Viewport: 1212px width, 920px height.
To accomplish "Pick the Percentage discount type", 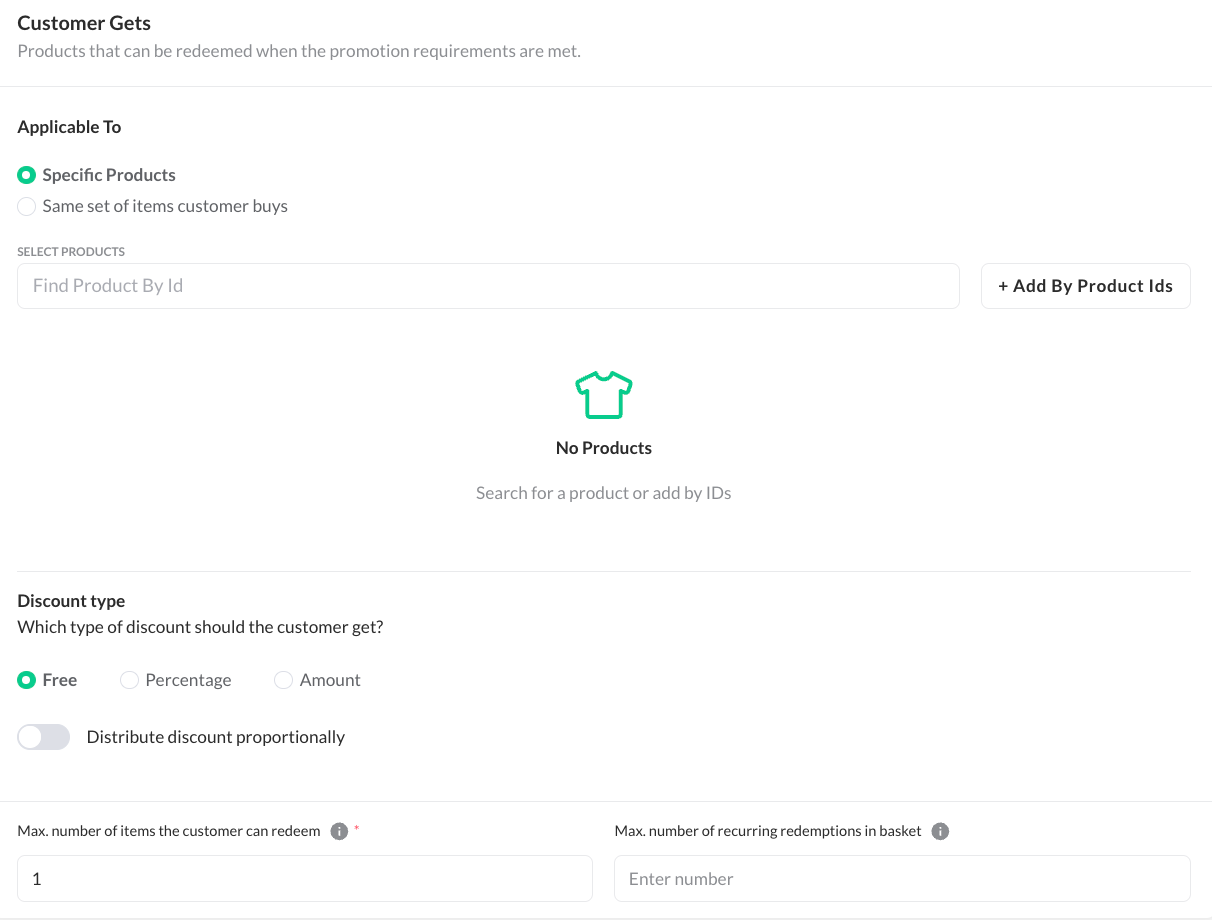I will pos(129,680).
